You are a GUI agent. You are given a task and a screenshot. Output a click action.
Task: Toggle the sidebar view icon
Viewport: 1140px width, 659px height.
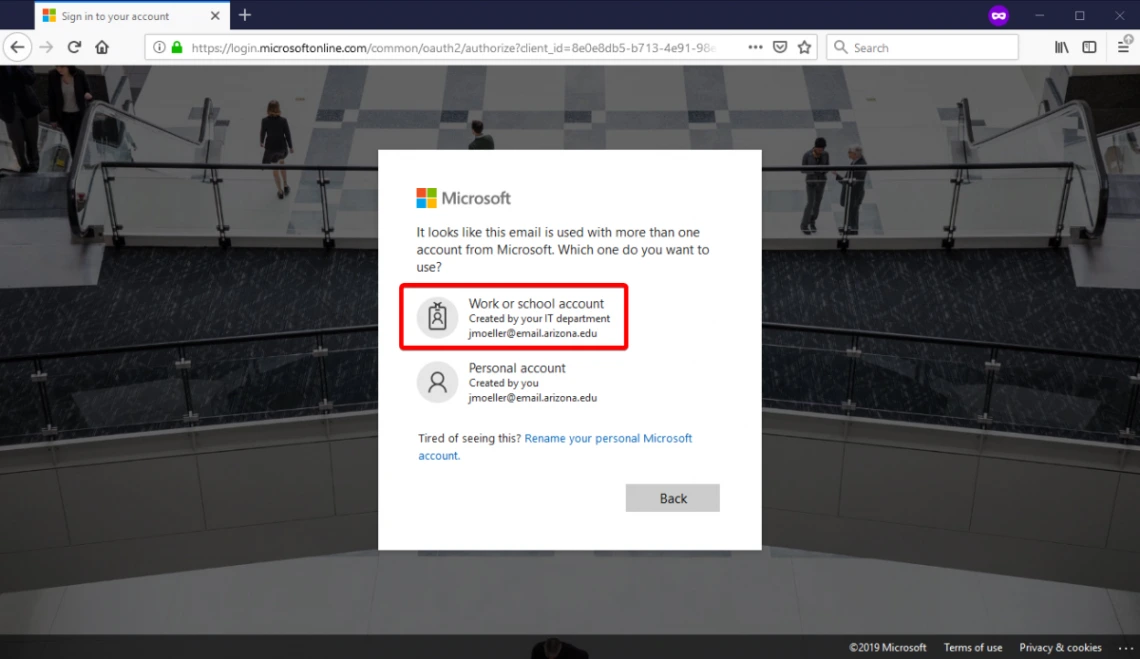1089,47
